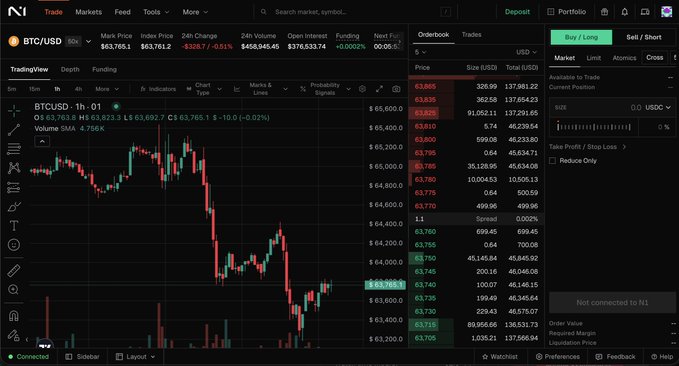Image resolution: width=679 pixels, height=366 pixels.
Task: Select the 15m timeframe
Action: point(34,89)
